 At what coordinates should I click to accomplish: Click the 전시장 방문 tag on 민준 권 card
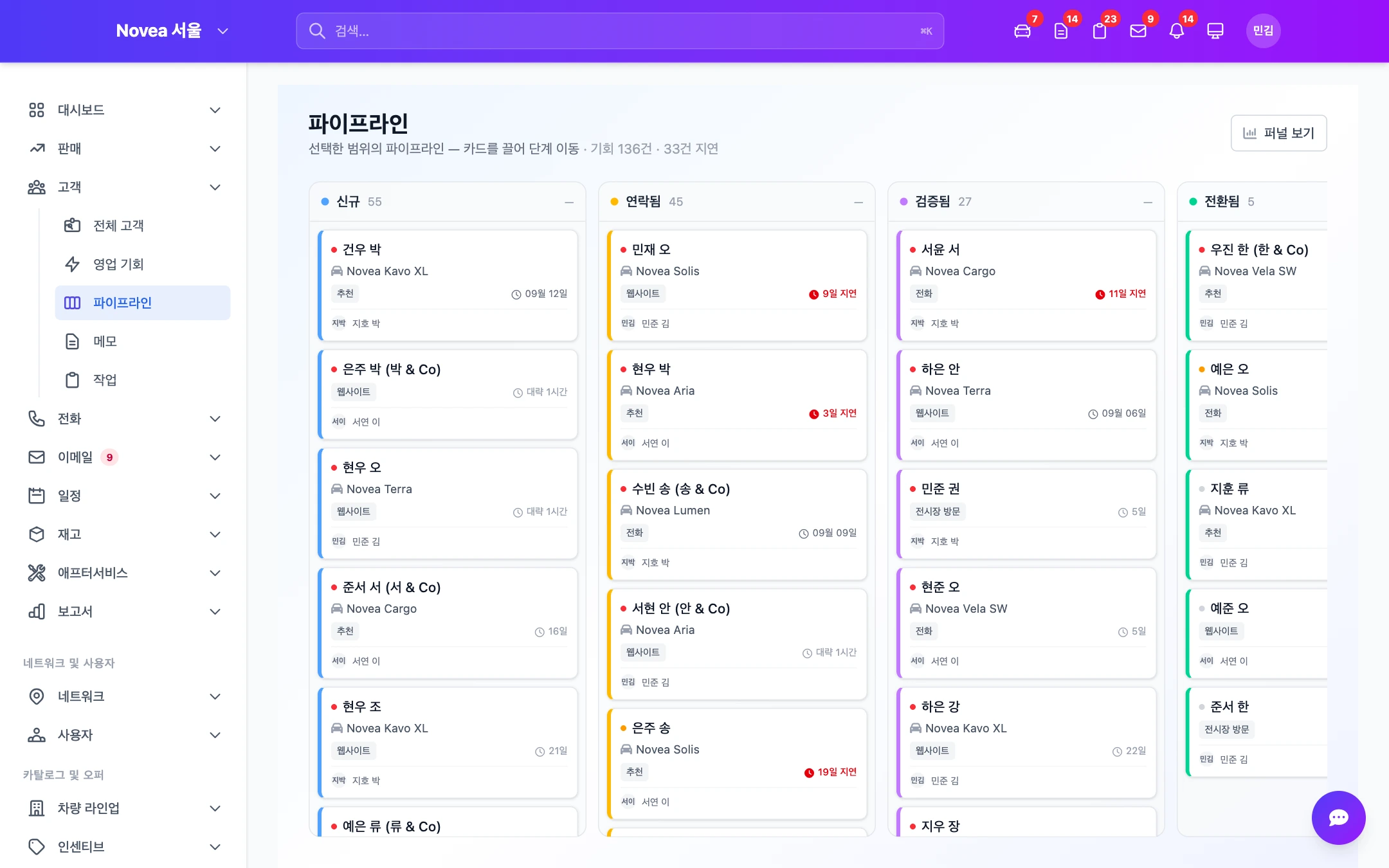pos(938,512)
